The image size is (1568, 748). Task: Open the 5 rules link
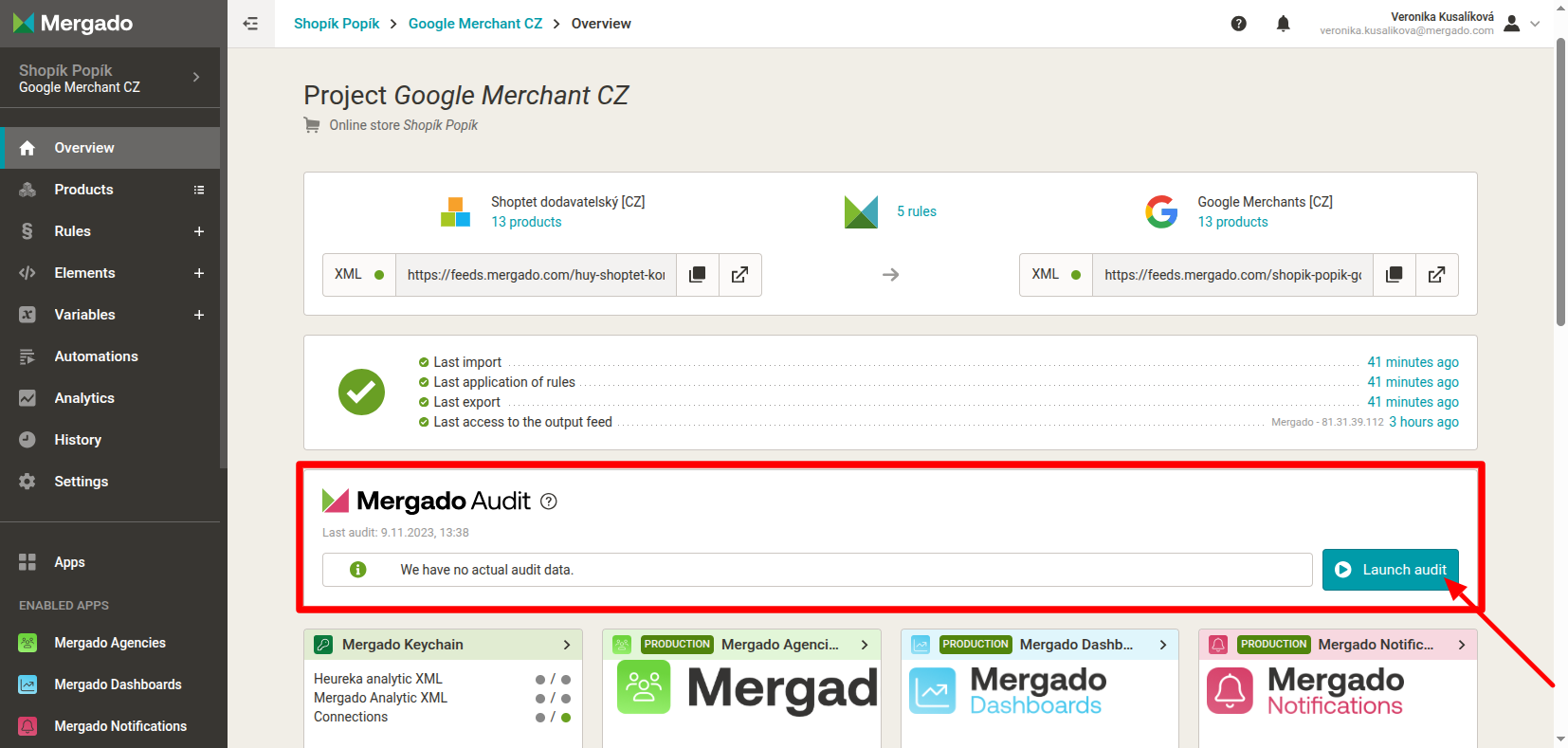click(916, 211)
